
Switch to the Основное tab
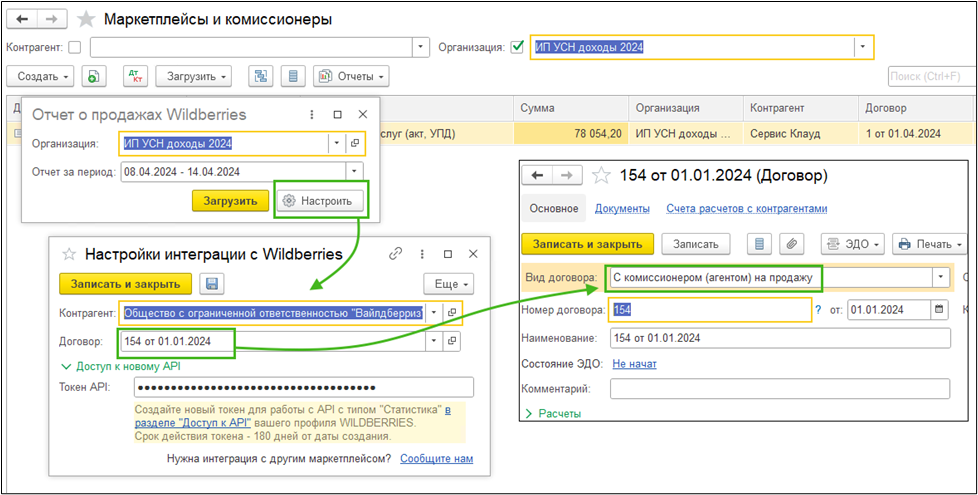(x=554, y=209)
